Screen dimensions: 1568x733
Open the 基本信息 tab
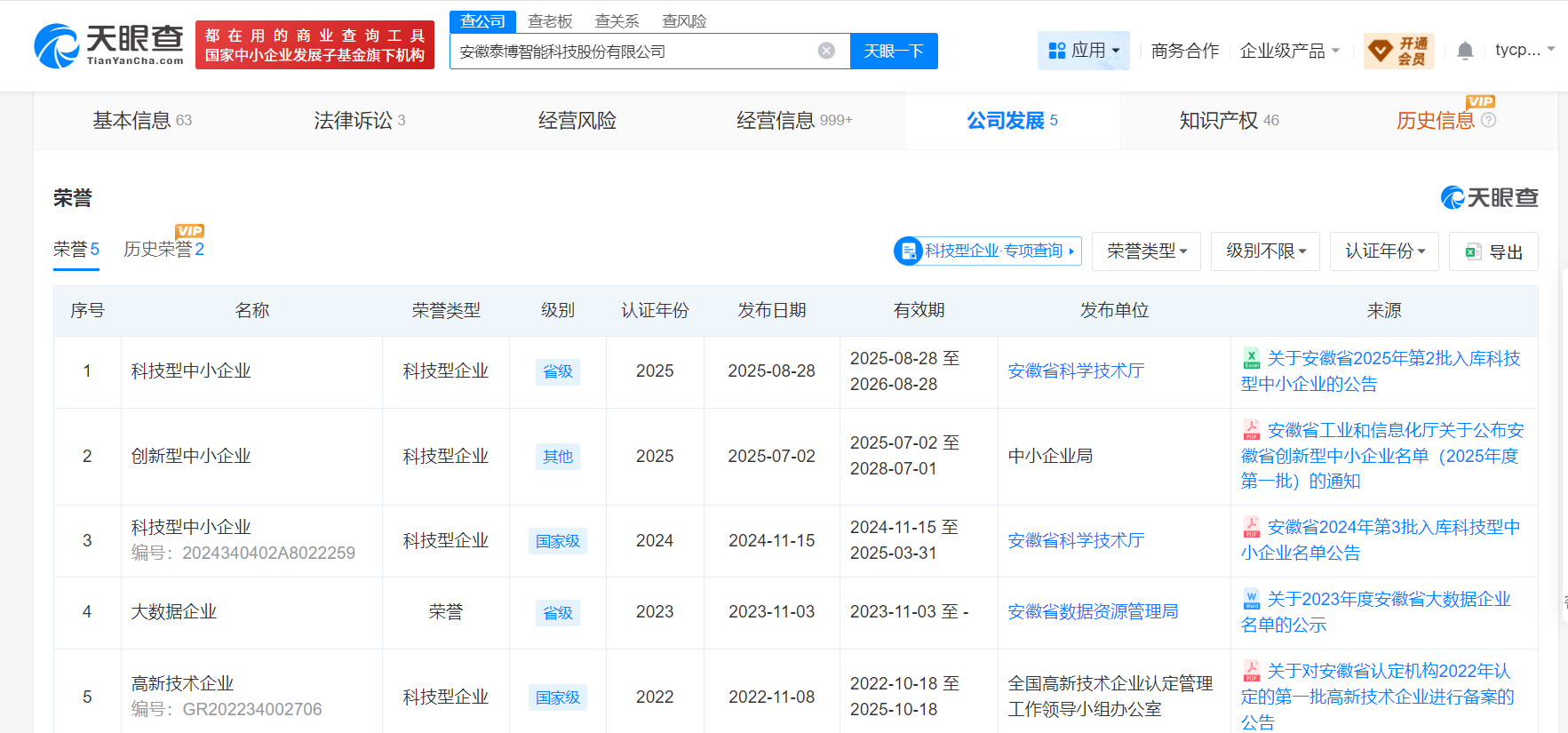tap(142, 120)
